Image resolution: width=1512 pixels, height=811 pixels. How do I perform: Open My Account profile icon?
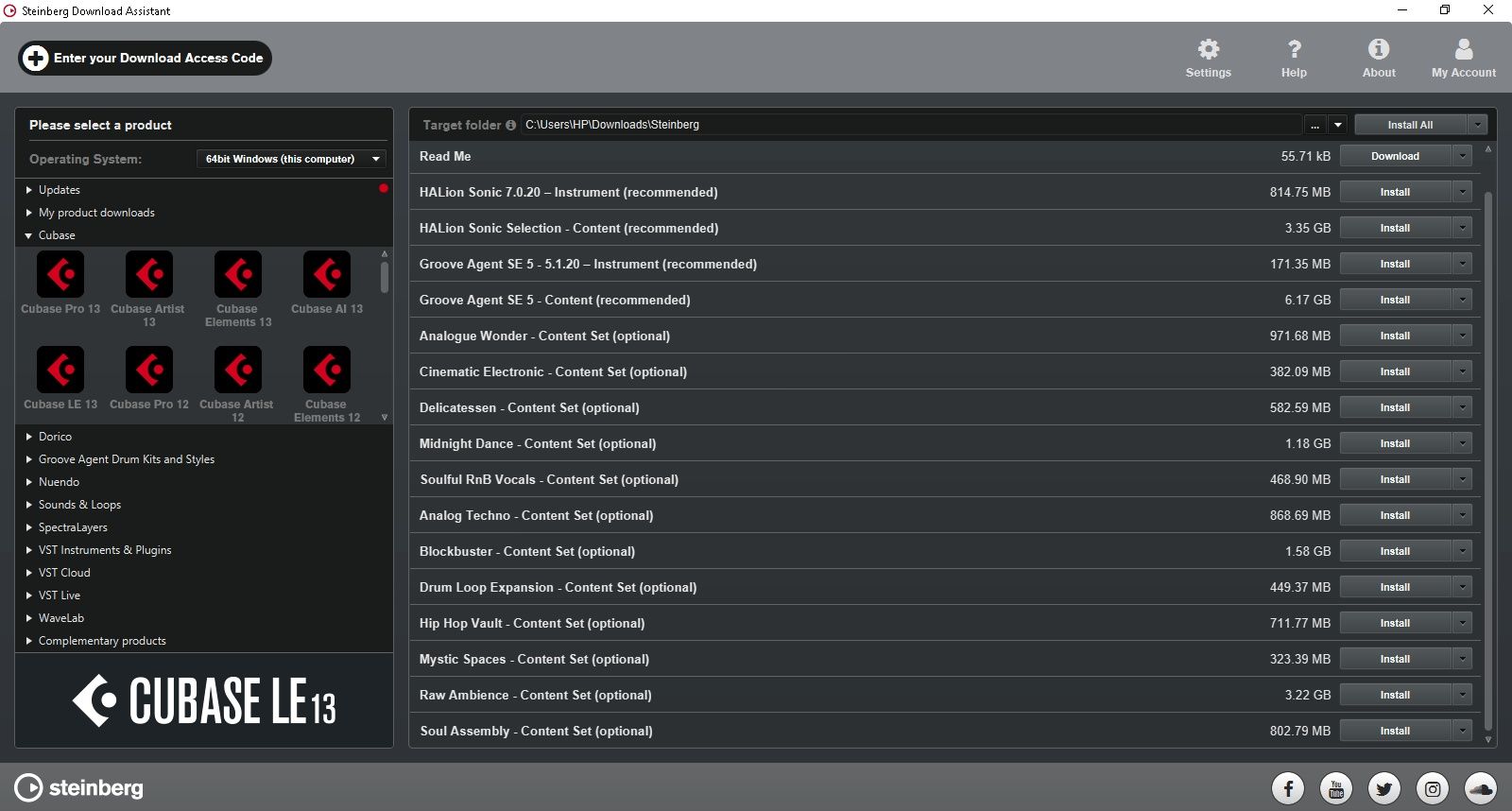coord(1463,58)
